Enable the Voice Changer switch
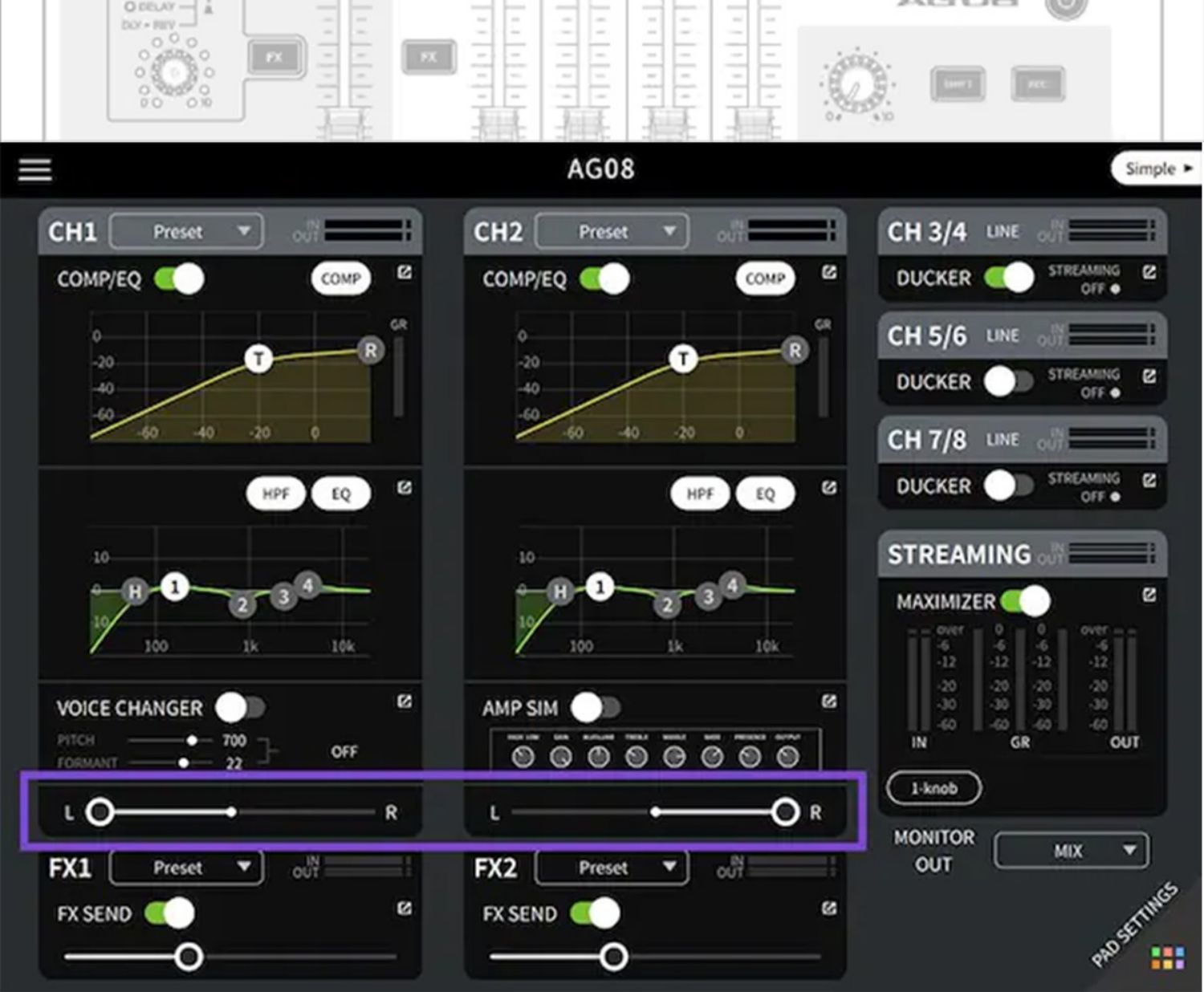The width and height of the screenshot is (1204, 992). pyautogui.click(x=240, y=707)
